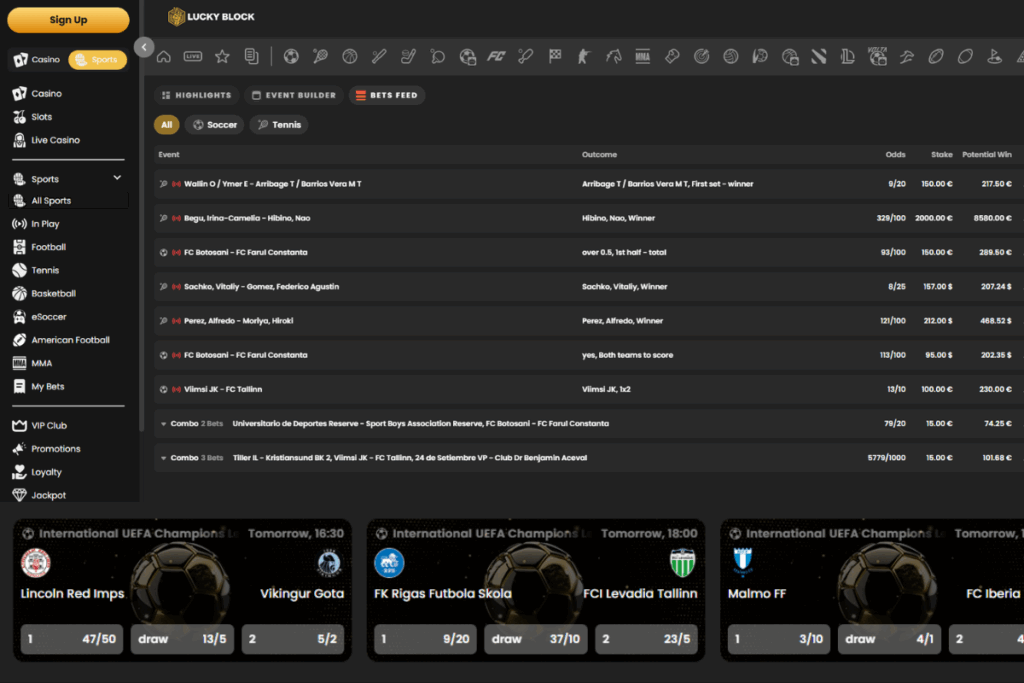1024x683 pixels.
Task: Switch to the Highlights tab
Action: (x=196, y=96)
